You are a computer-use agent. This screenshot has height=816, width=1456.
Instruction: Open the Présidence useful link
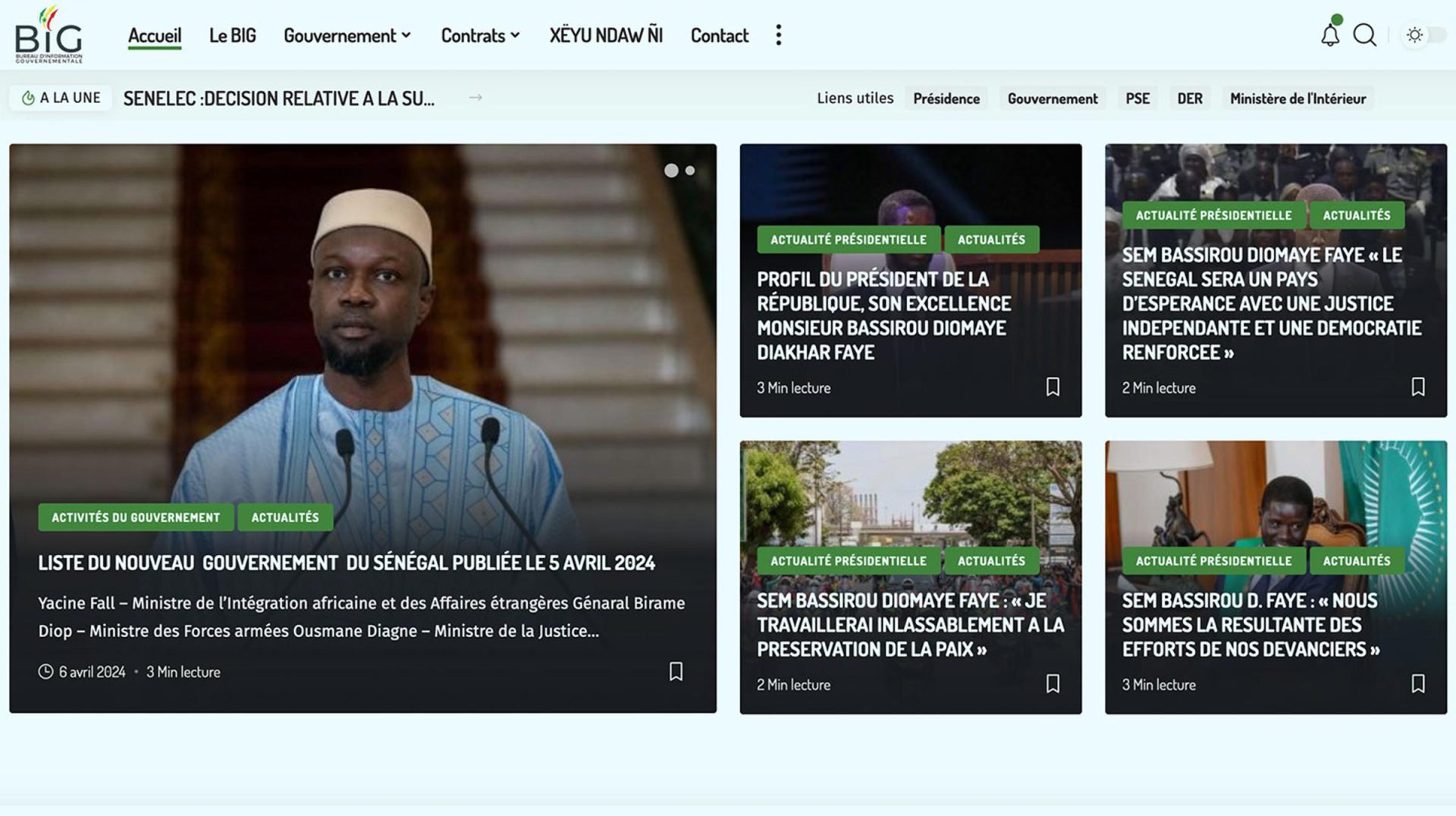946,99
